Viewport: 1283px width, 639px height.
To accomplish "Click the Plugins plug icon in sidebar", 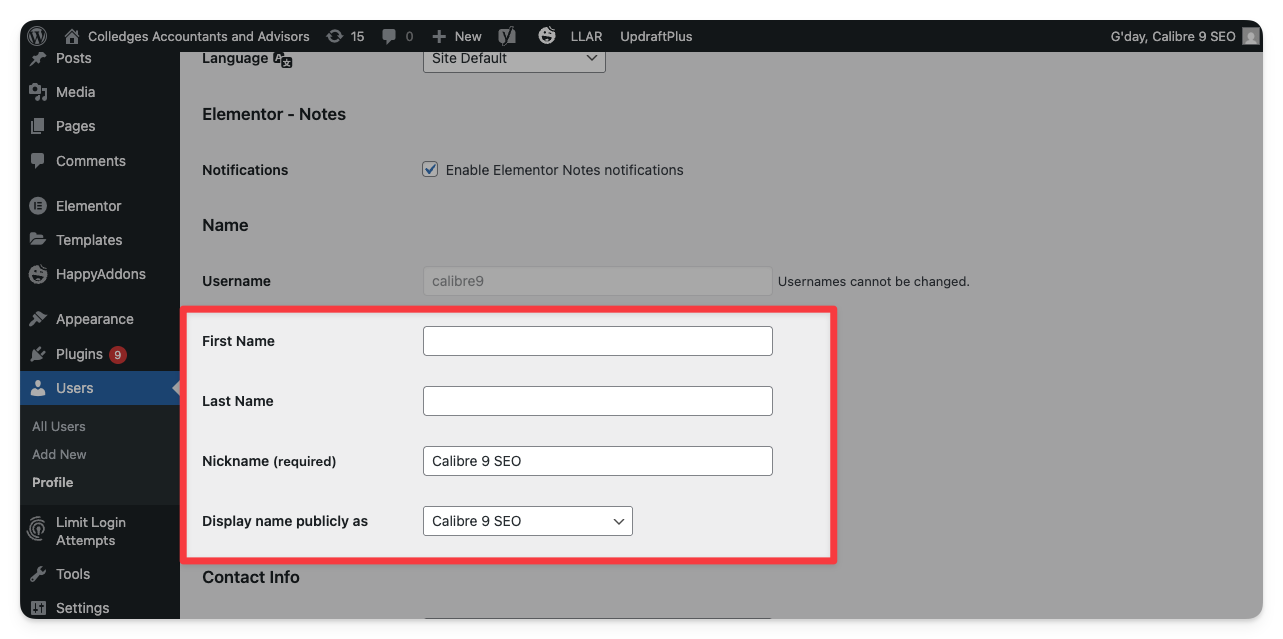I will point(38,354).
